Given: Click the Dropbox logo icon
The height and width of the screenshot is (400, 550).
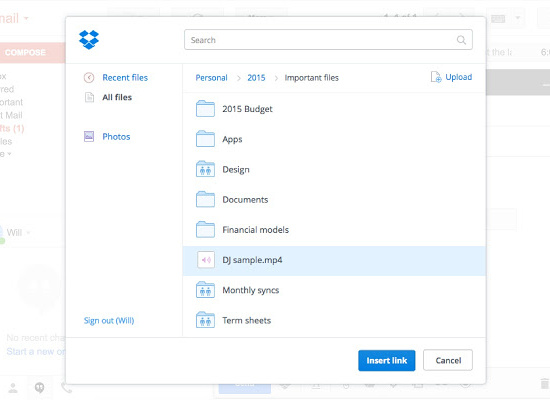Looking at the screenshot, I should pyautogui.click(x=89, y=40).
